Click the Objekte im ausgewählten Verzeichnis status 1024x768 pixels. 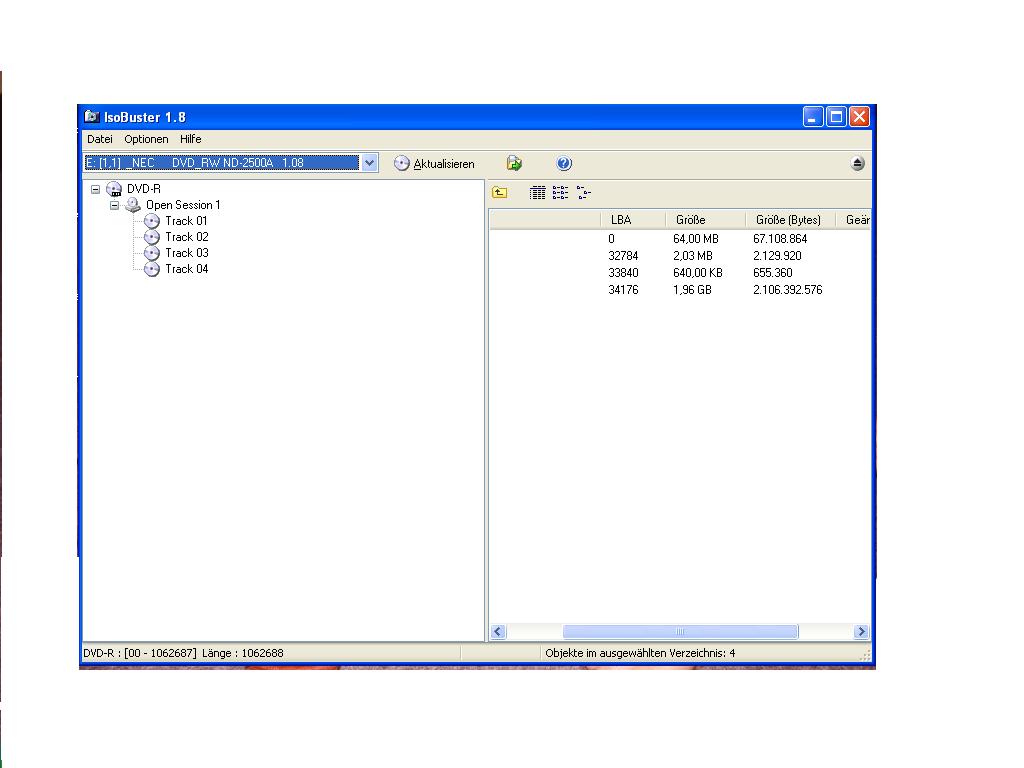pos(640,653)
